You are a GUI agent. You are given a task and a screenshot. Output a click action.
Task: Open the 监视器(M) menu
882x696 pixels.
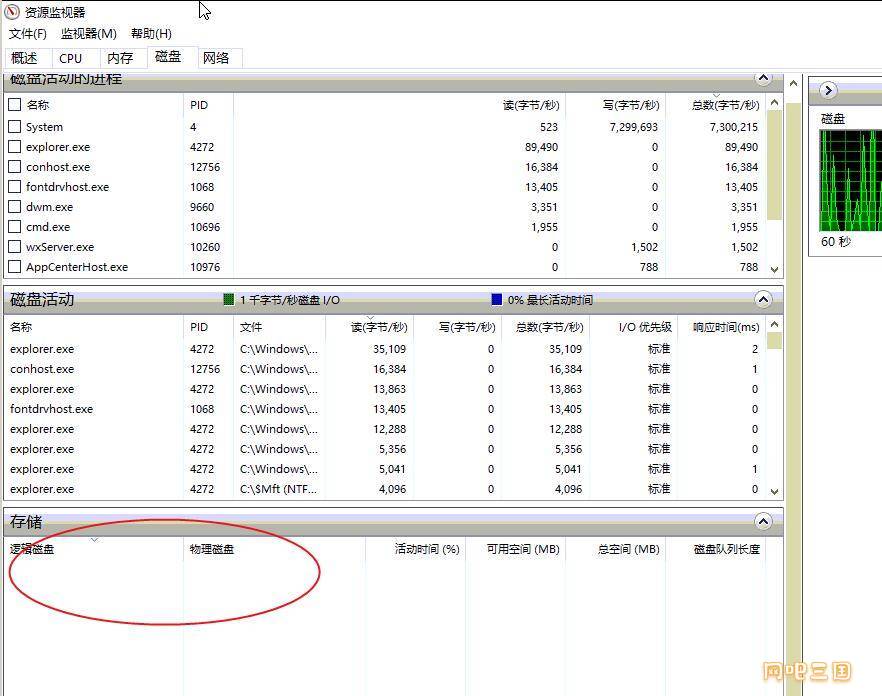coord(89,34)
